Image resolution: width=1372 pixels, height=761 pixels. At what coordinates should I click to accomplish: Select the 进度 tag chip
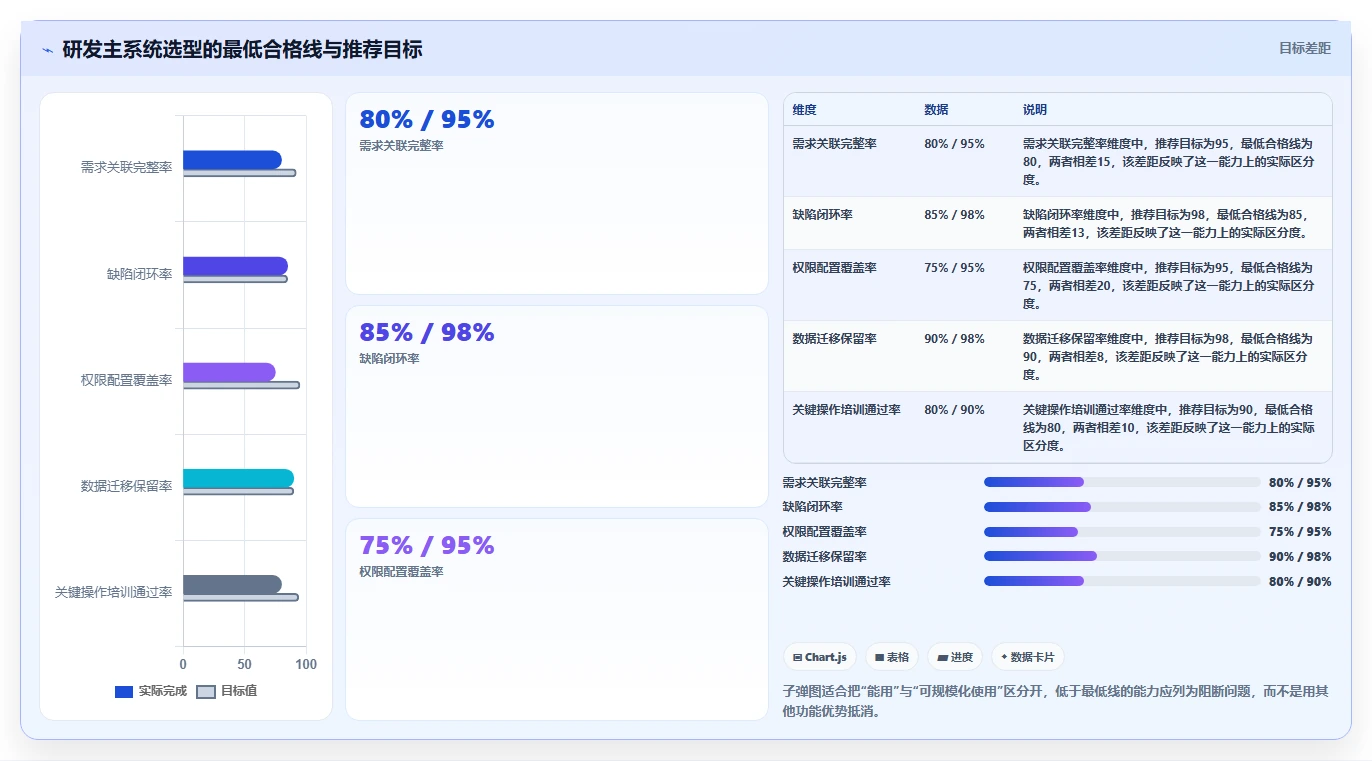pyautogui.click(x=955, y=657)
